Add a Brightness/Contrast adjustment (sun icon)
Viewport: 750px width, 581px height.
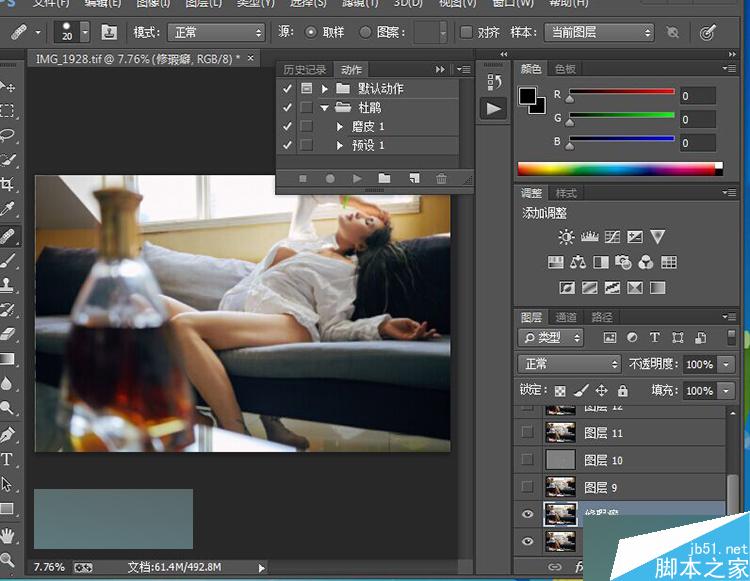click(566, 237)
